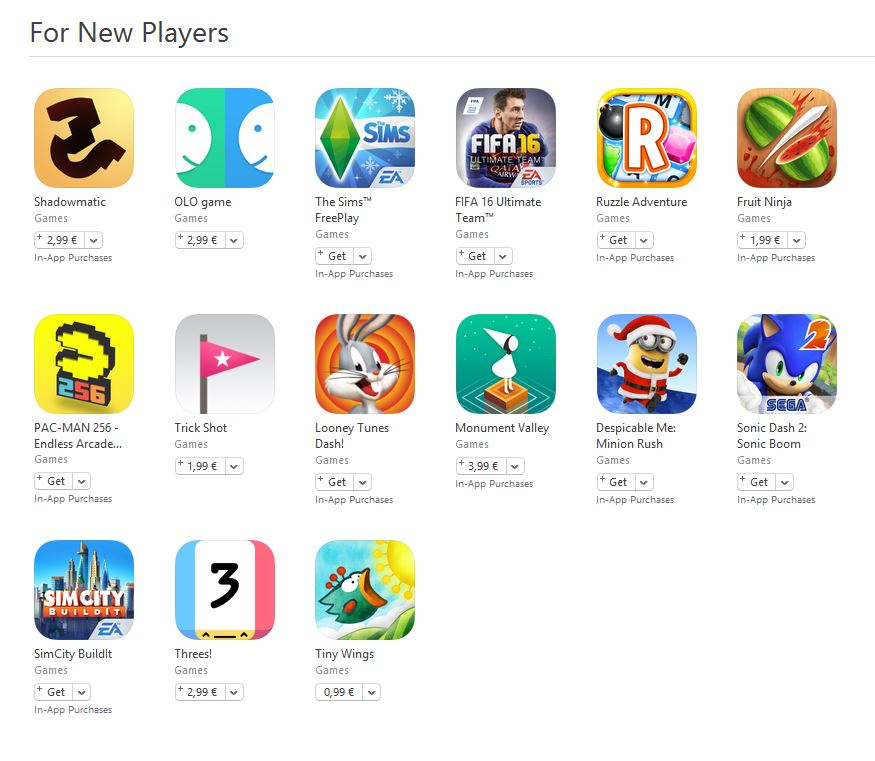
Task: Expand dropdown beside Monument Valley price
Action: pyautogui.click(x=515, y=466)
